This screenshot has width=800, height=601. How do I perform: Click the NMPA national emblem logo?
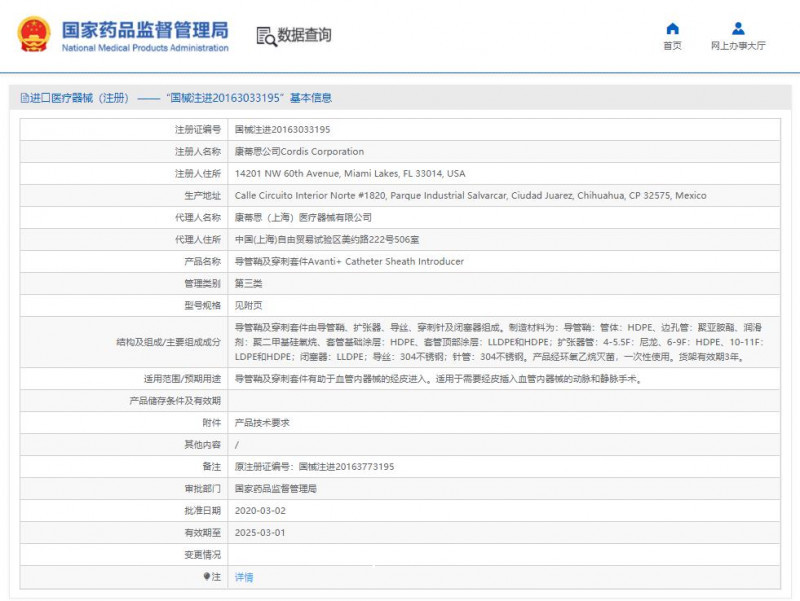(32, 35)
